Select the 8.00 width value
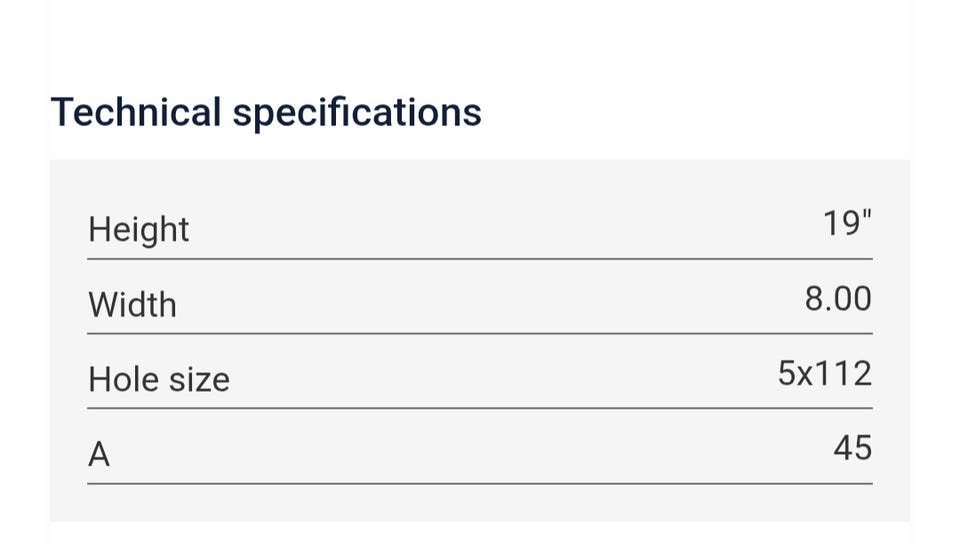 (x=838, y=299)
